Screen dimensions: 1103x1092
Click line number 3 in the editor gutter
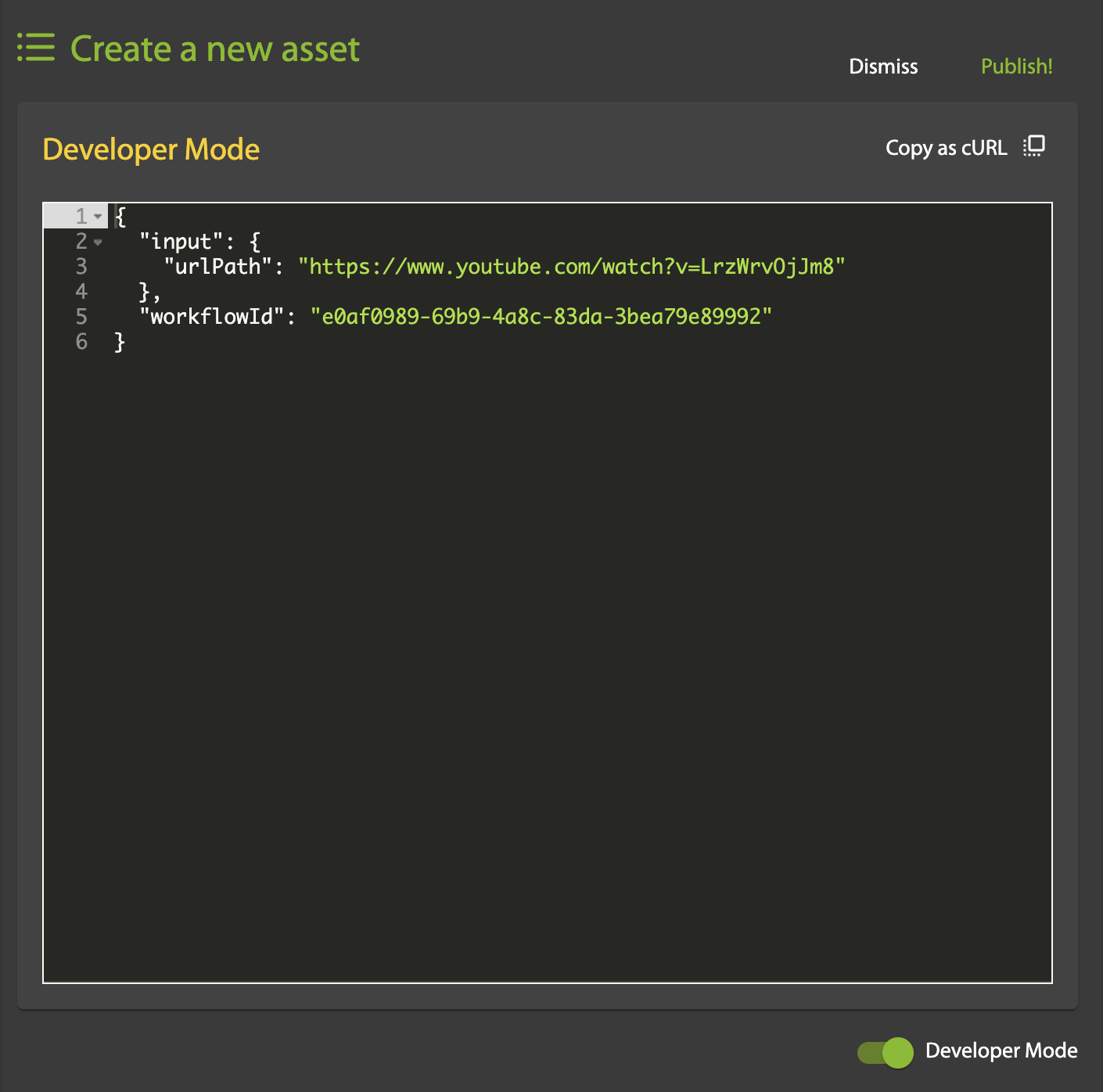(81, 267)
